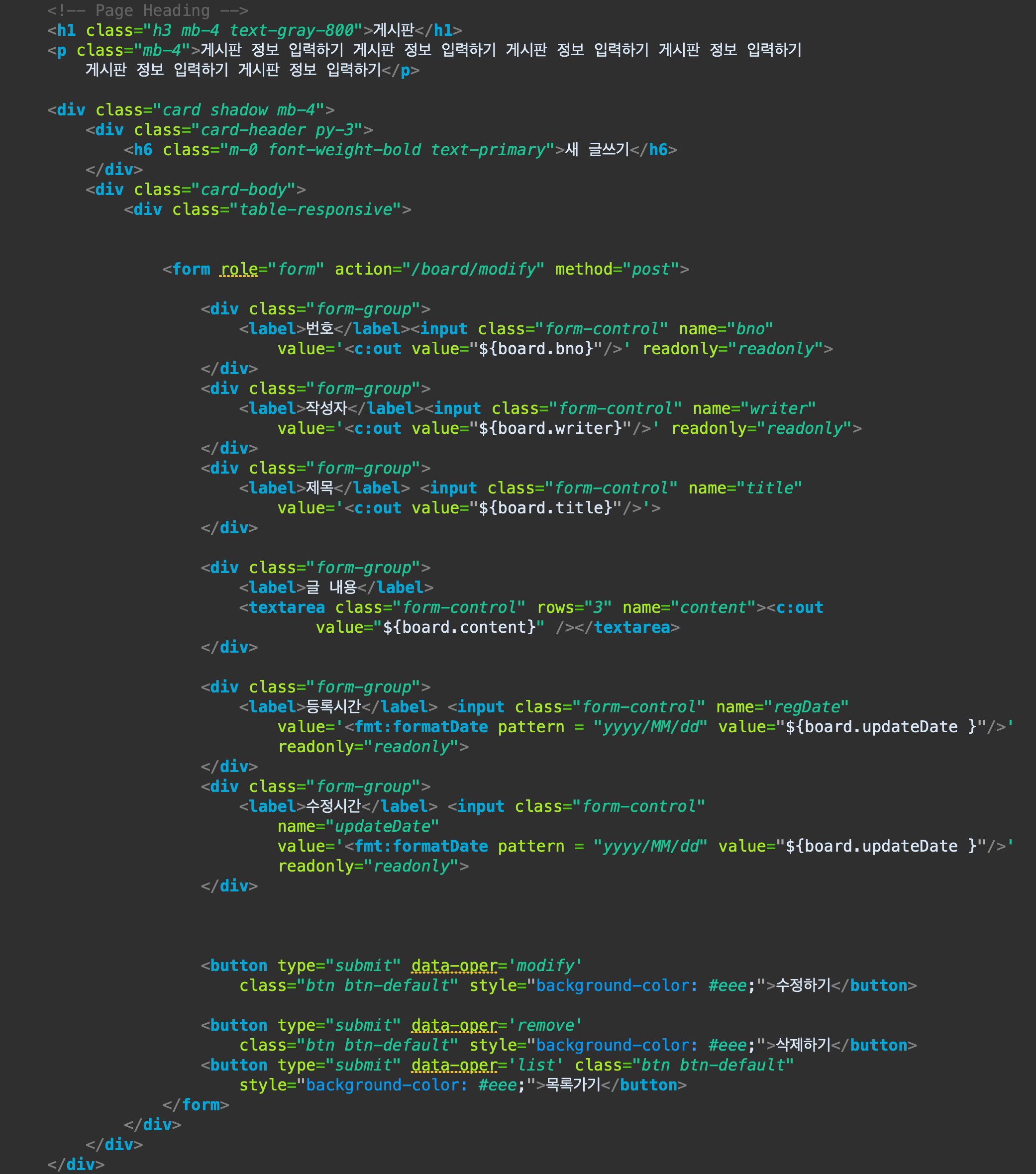Click the form tag name on the form line

(x=191, y=270)
